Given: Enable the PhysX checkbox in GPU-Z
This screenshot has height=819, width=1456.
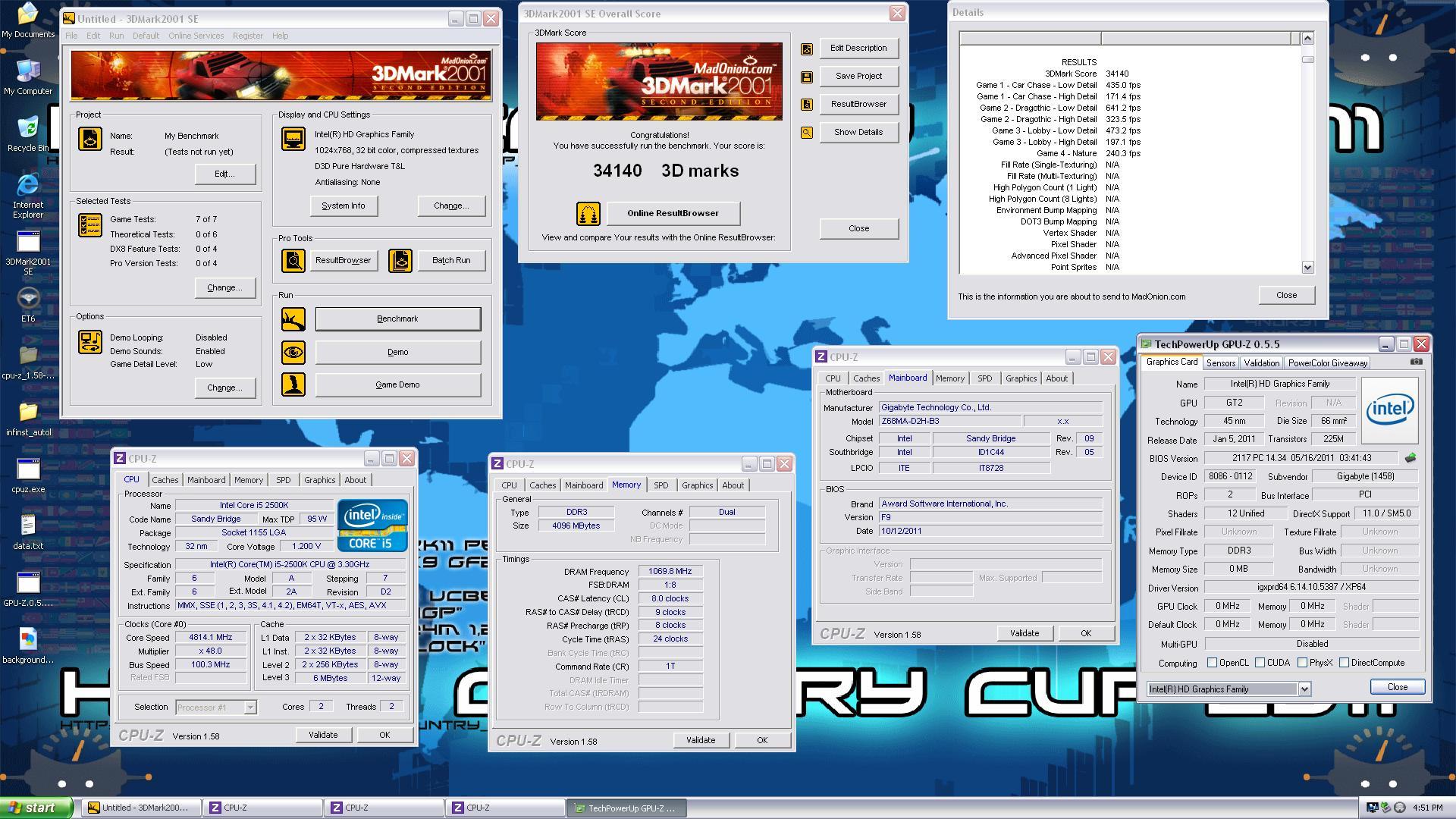Looking at the screenshot, I should click(1302, 663).
